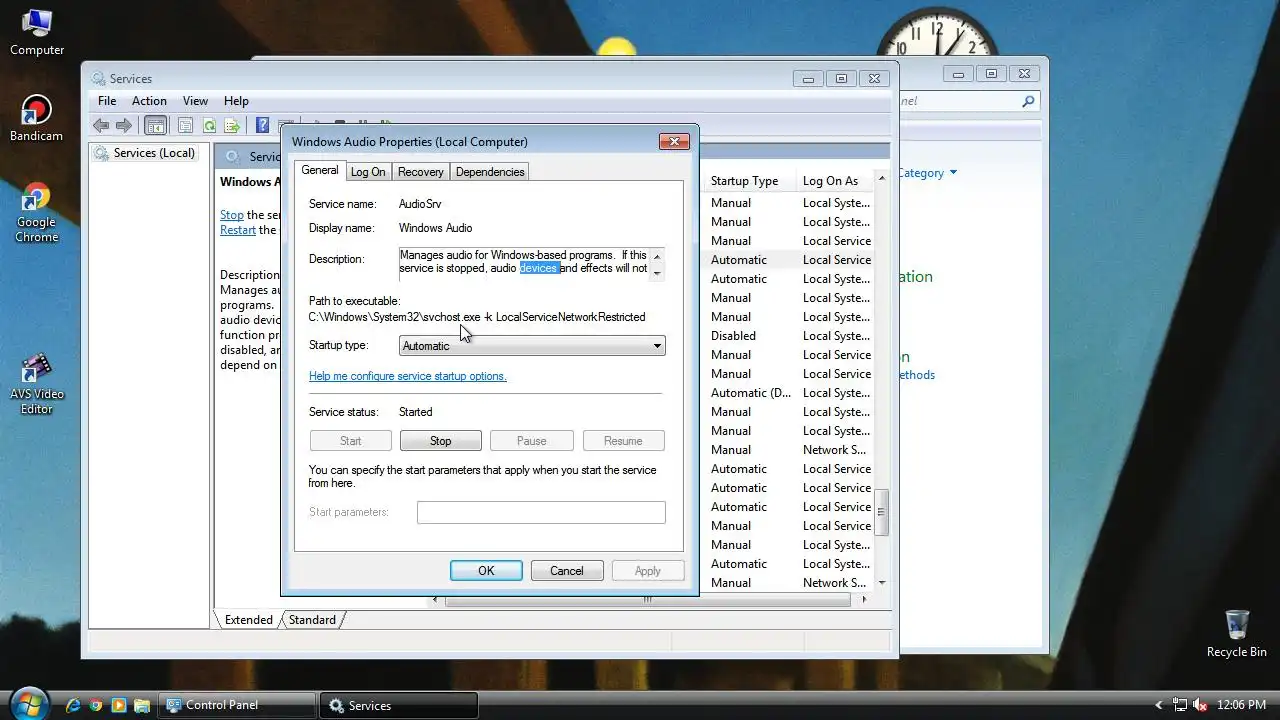Open Windows Explorer from quick launch

tap(142, 705)
